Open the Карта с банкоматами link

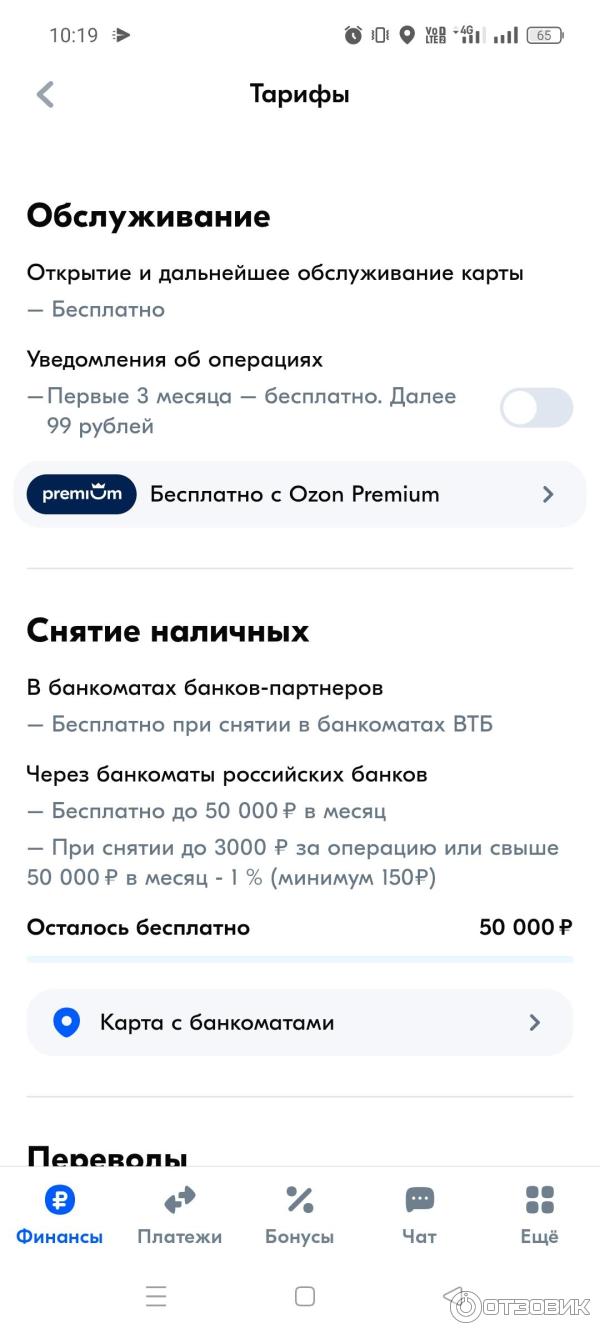click(217, 1022)
